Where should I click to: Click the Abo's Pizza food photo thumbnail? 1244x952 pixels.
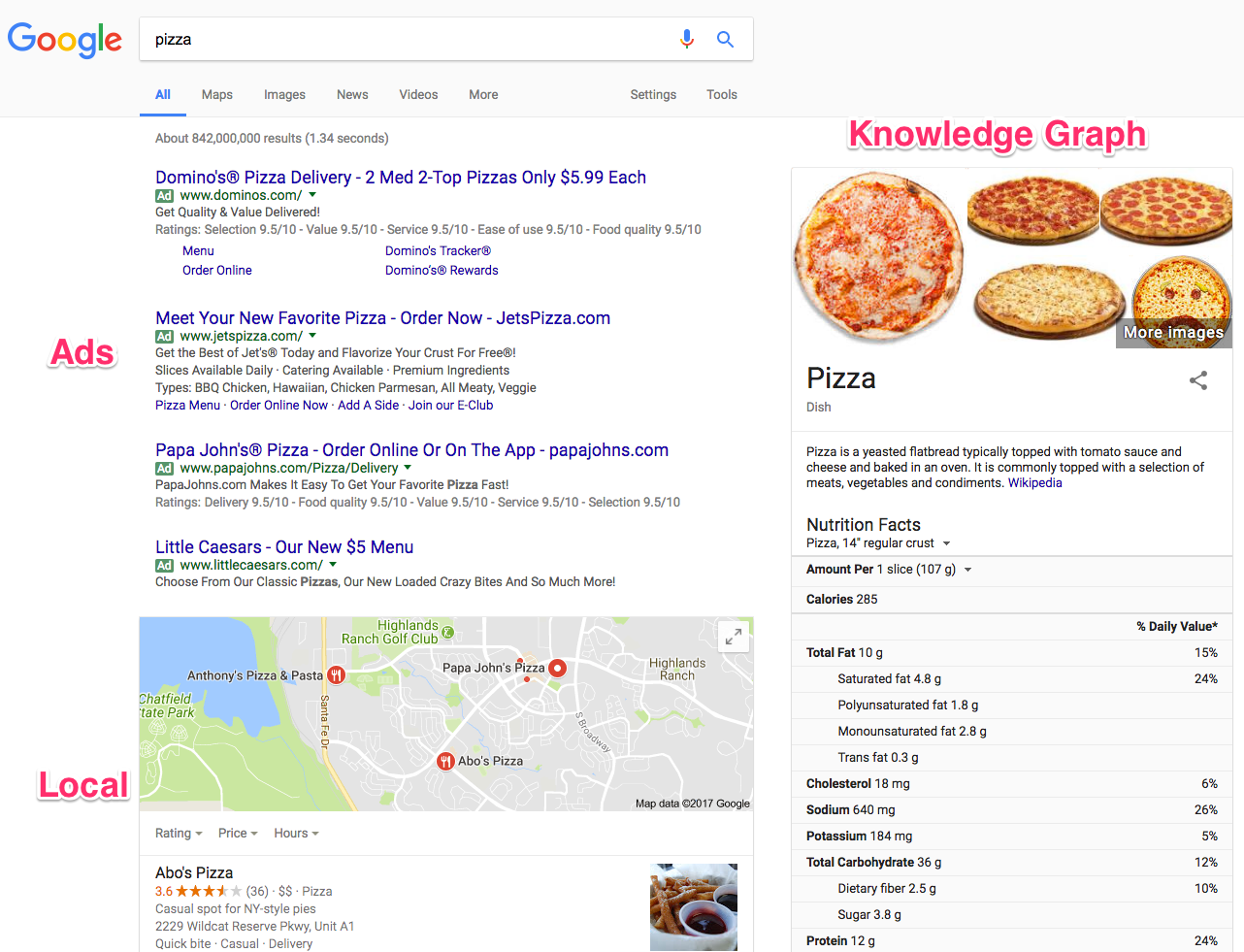pos(693,906)
